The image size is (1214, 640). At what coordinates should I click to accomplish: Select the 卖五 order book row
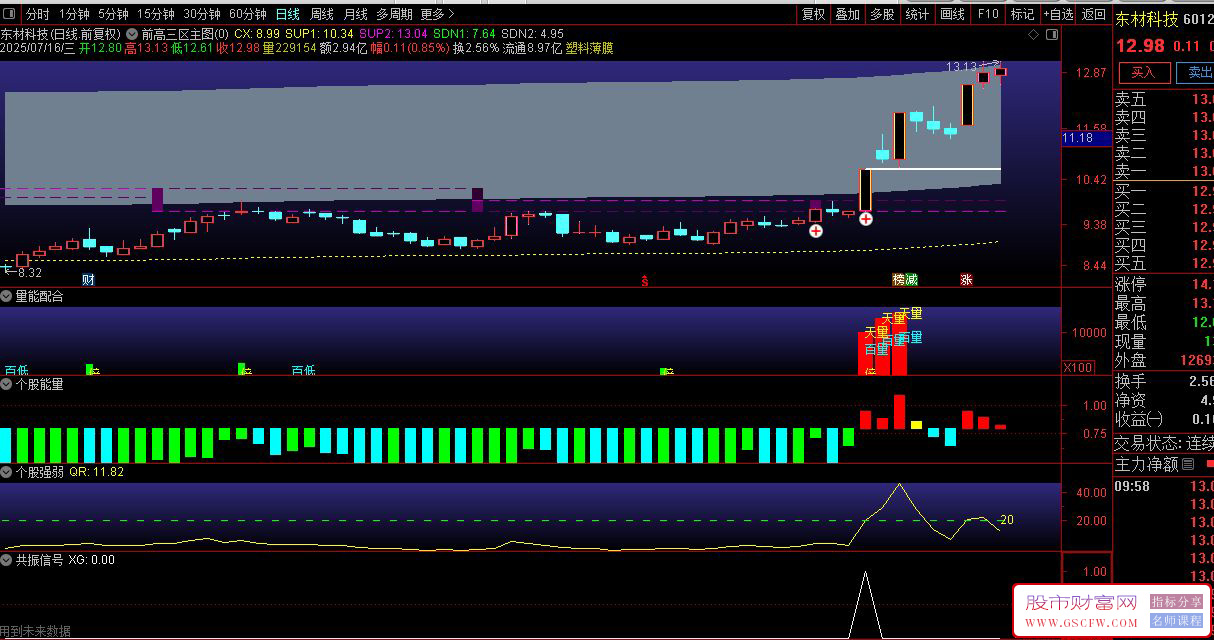tap(1164, 99)
